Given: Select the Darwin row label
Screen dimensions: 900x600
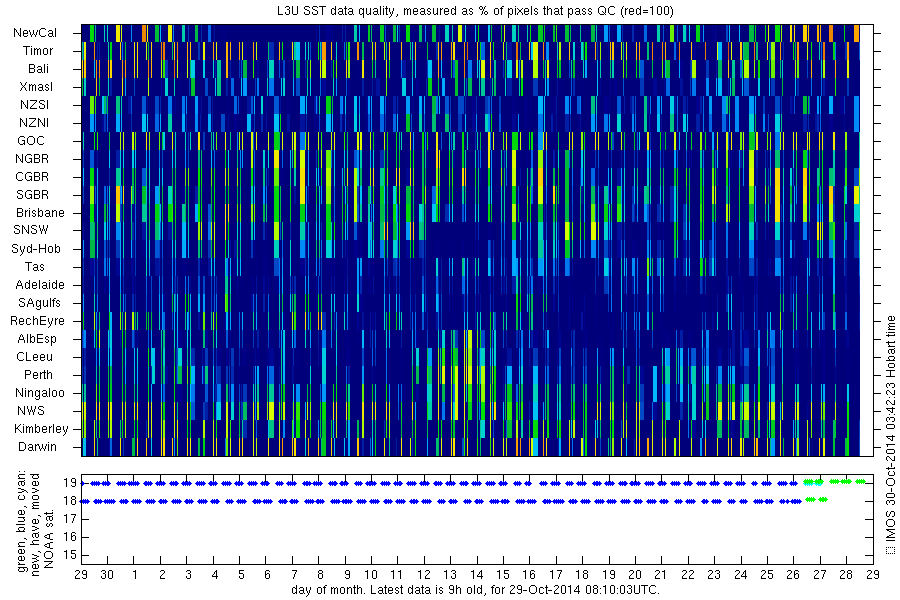Looking at the screenshot, I should [x=37, y=447].
